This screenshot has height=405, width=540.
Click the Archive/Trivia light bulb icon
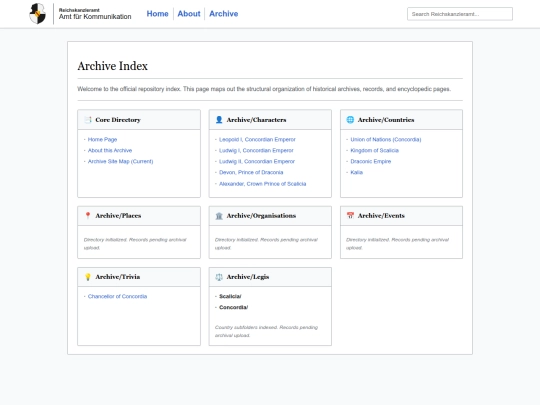(x=88, y=277)
